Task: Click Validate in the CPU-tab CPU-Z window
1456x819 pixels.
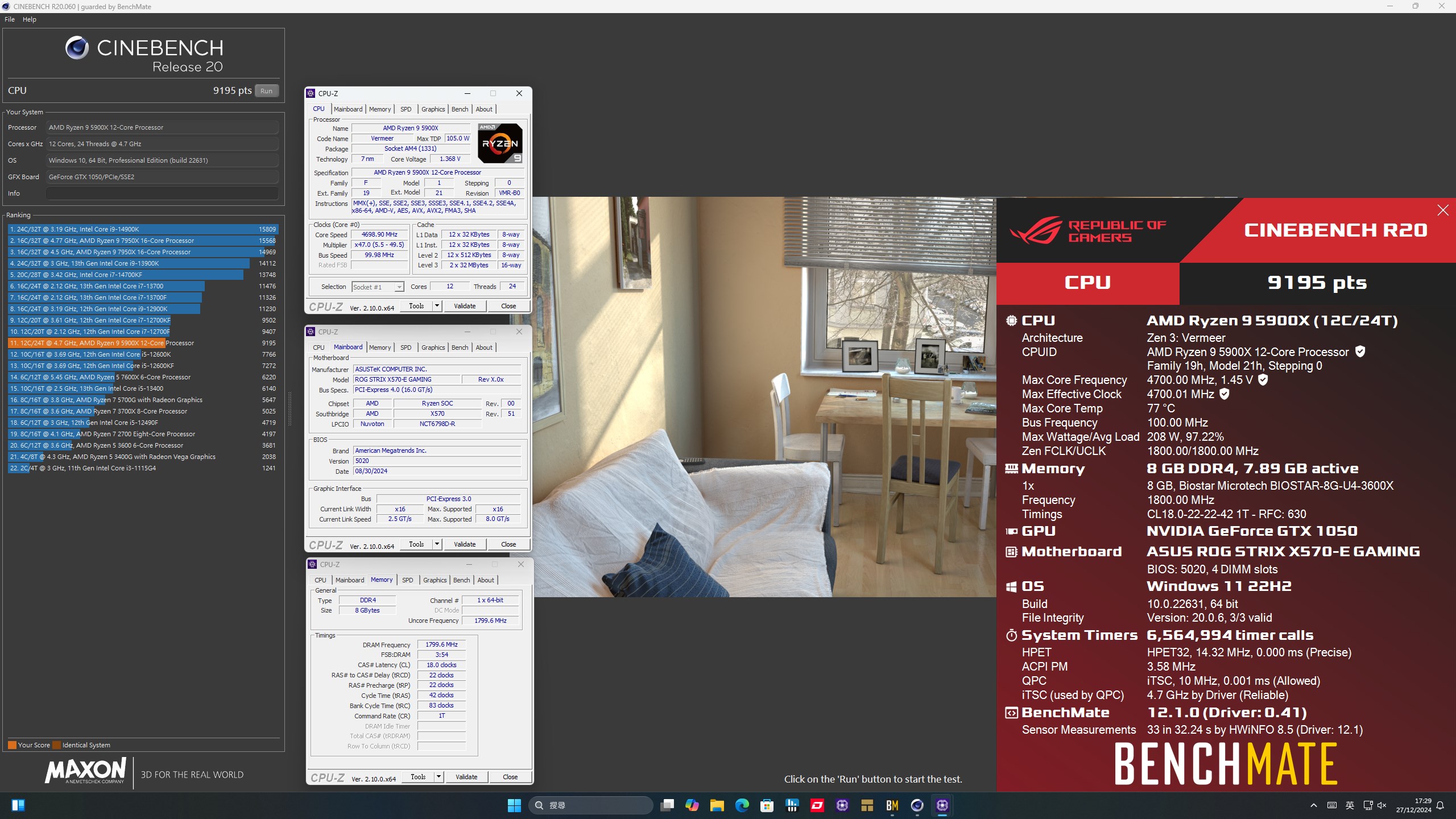Action: point(465,306)
